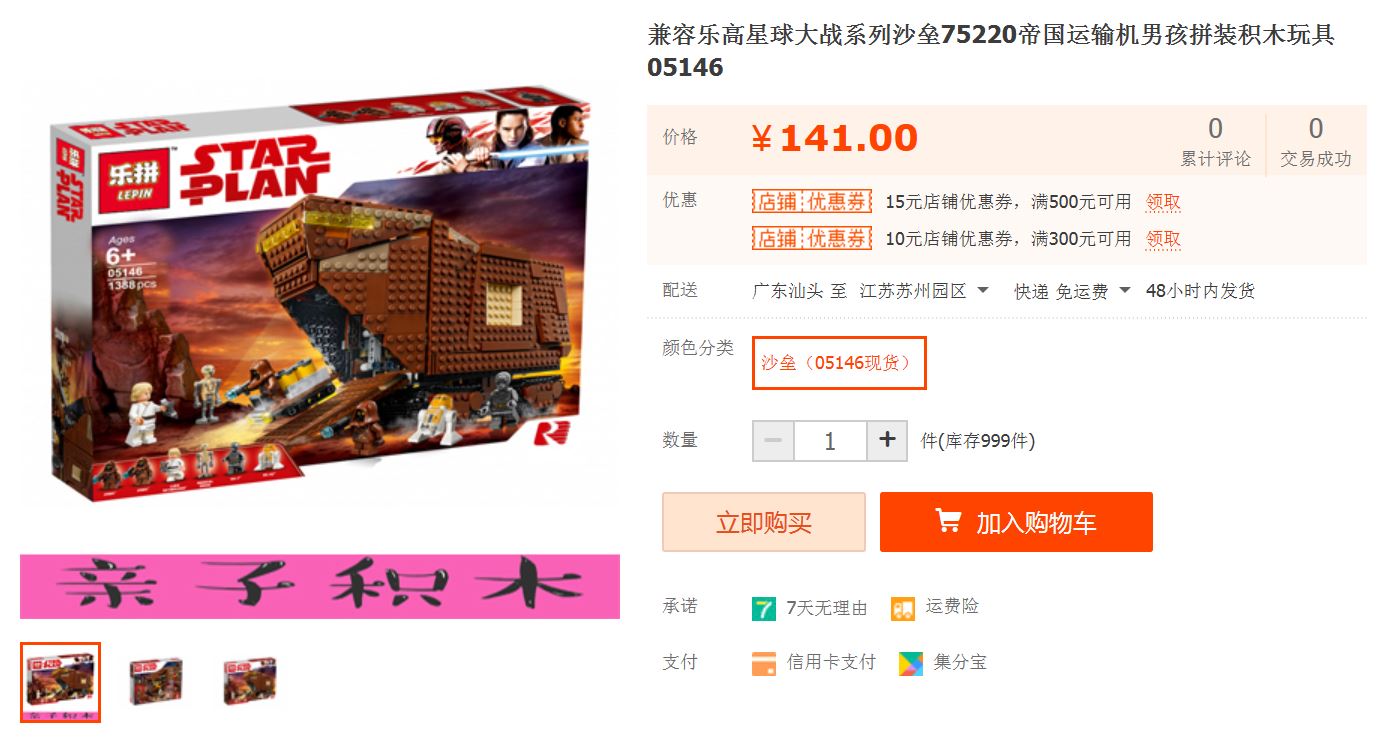Open the 累计评论 review count
Viewport: 1379px width, 738px height.
click(1215, 142)
